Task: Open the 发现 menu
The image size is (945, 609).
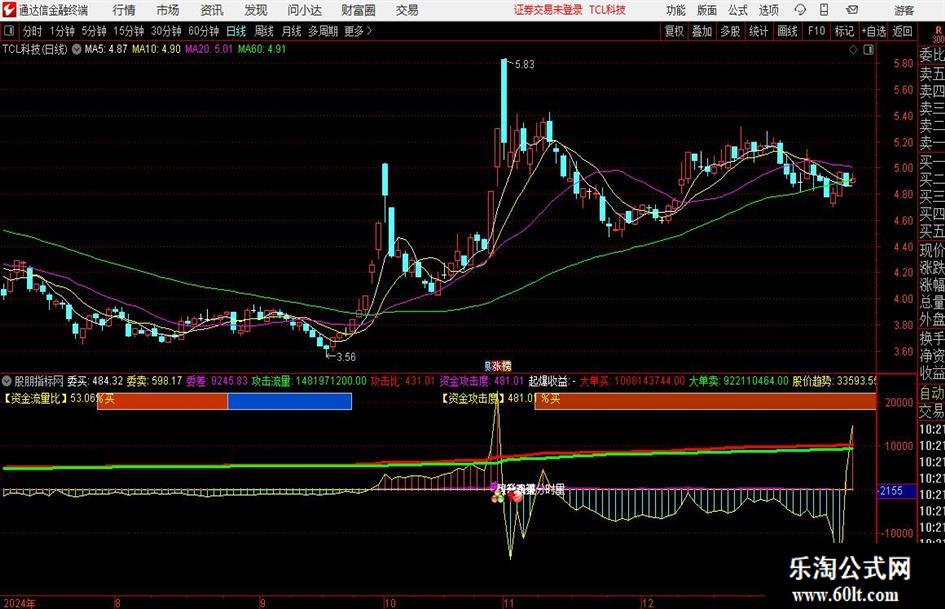Action: (256, 10)
